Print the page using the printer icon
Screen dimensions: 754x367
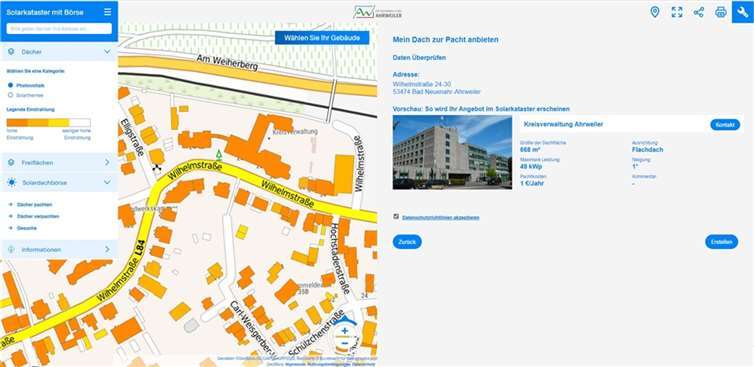tap(721, 12)
